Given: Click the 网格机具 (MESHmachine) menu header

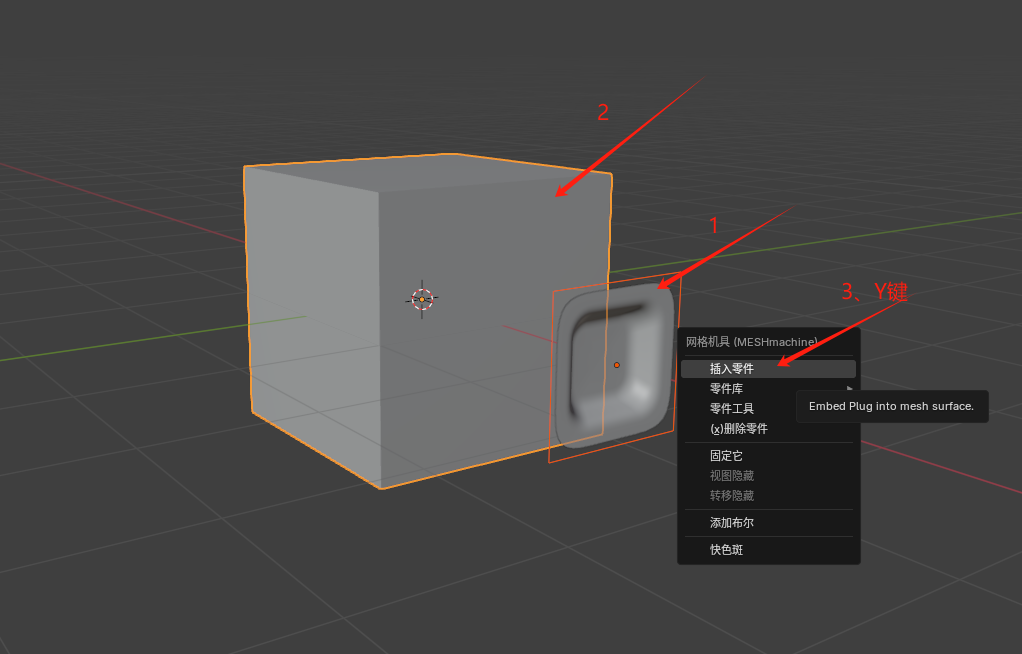Looking at the screenshot, I should point(750,342).
